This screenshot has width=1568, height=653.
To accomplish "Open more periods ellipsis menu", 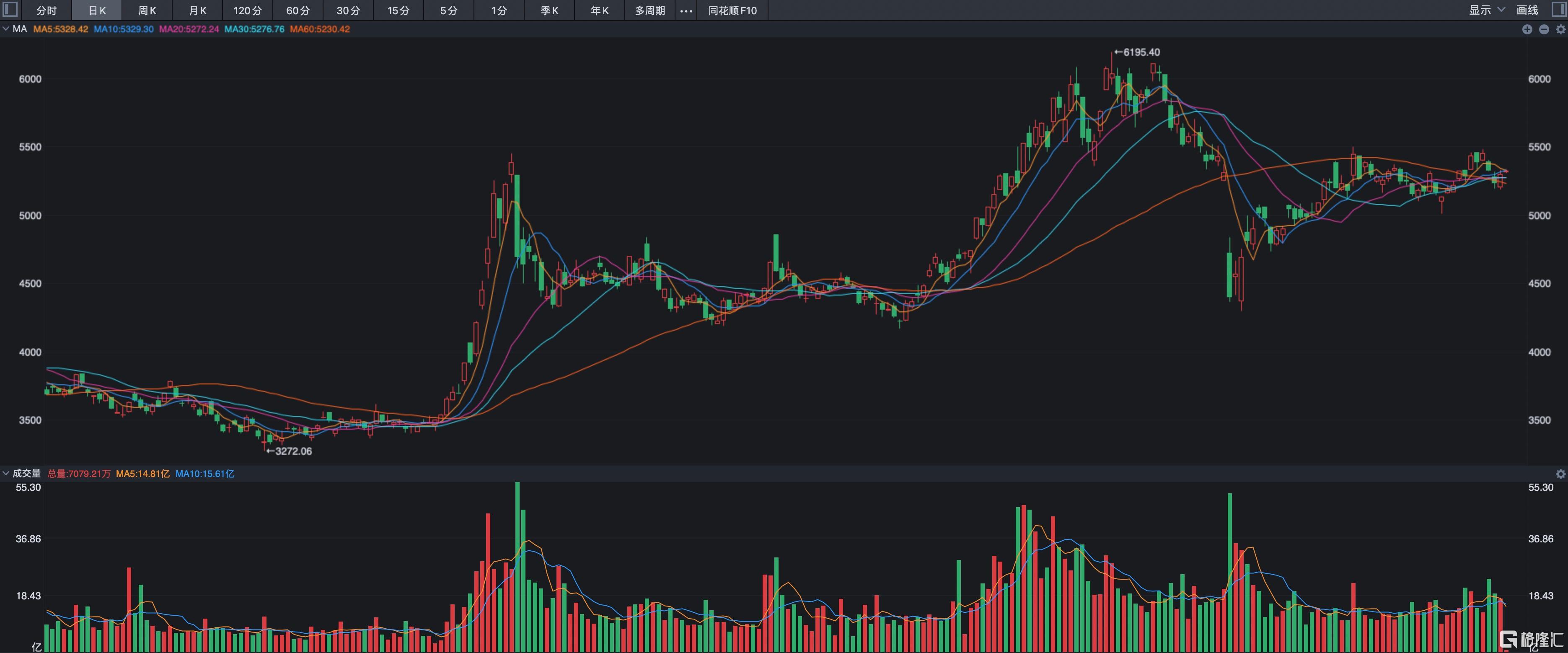I will pyautogui.click(x=686, y=10).
